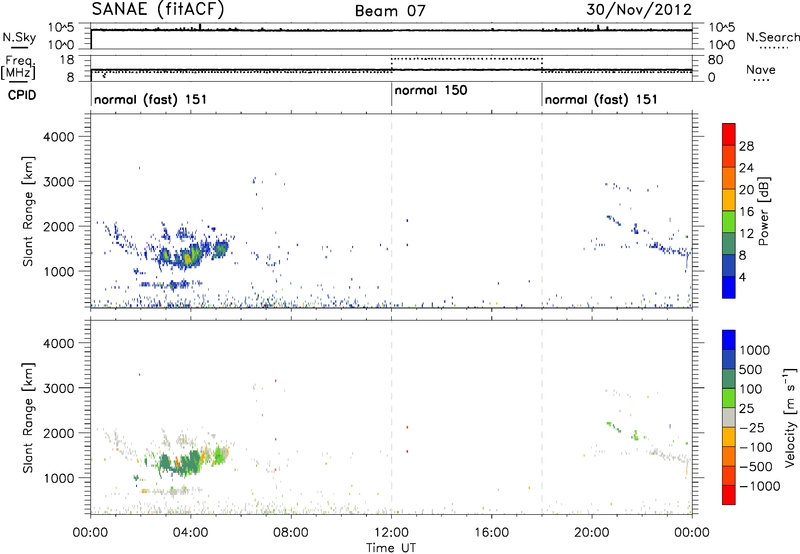The height and width of the screenshot is (554, 800).
Task: Pick red top segment of Power colorbar
Action: [729, 135]
